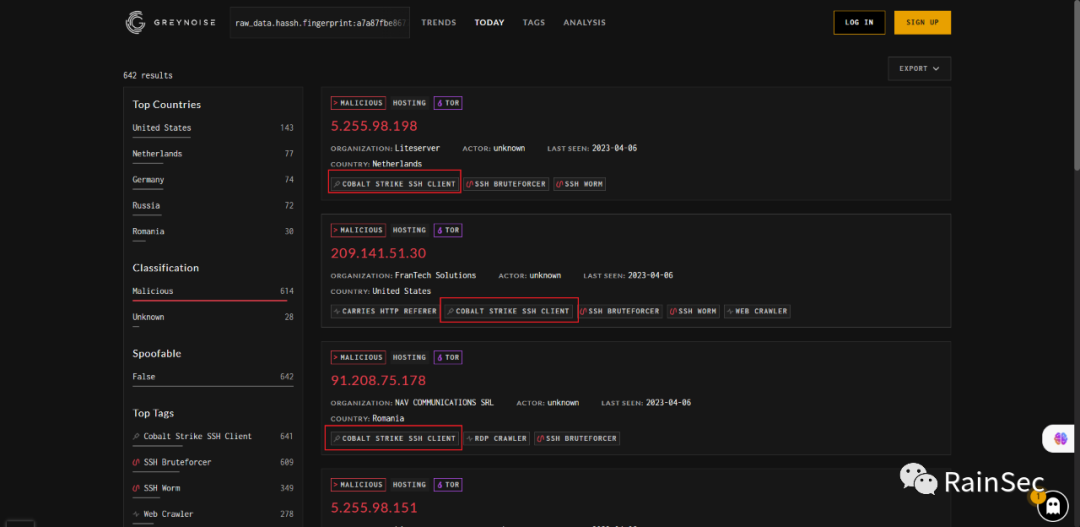This screenshot has width=1080, height=527.
Task: Click into the hassh fingerprint search field
Action: coord(320,23)
